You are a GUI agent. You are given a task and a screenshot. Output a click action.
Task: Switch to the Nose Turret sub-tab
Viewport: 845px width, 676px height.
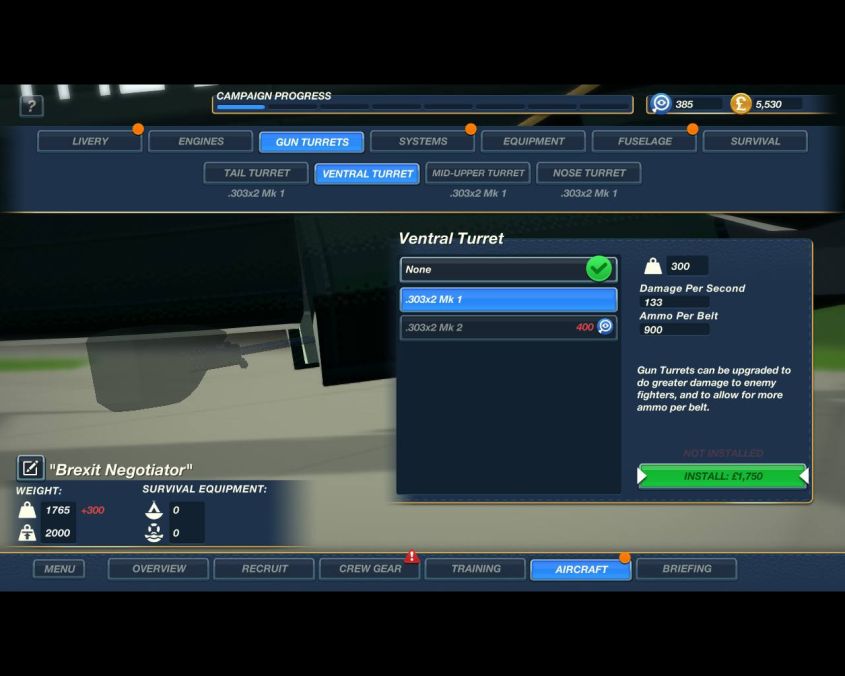click(x=589, y=173)
